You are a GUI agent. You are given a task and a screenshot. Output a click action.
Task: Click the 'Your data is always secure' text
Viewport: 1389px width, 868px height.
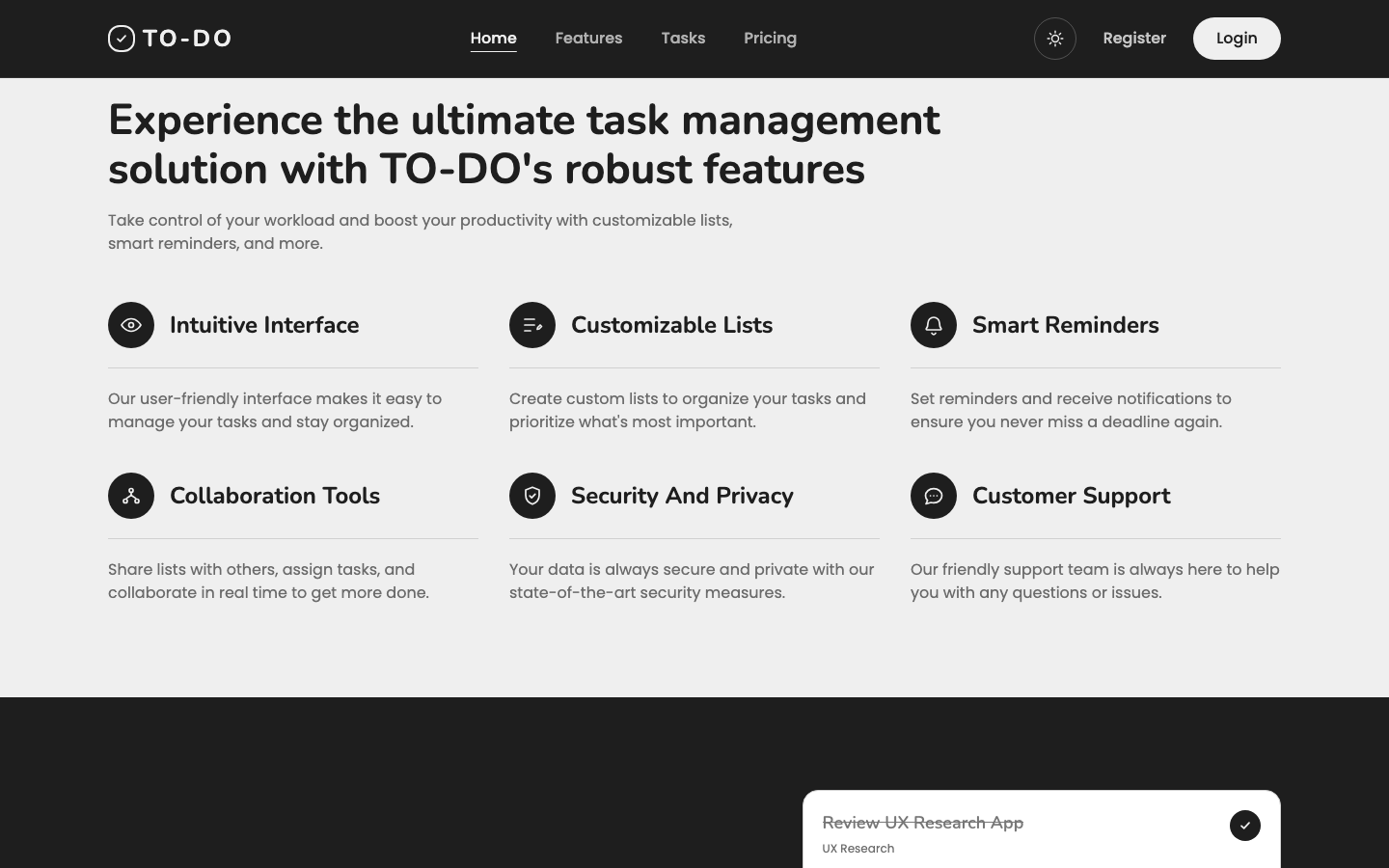(x=692, y=581)
